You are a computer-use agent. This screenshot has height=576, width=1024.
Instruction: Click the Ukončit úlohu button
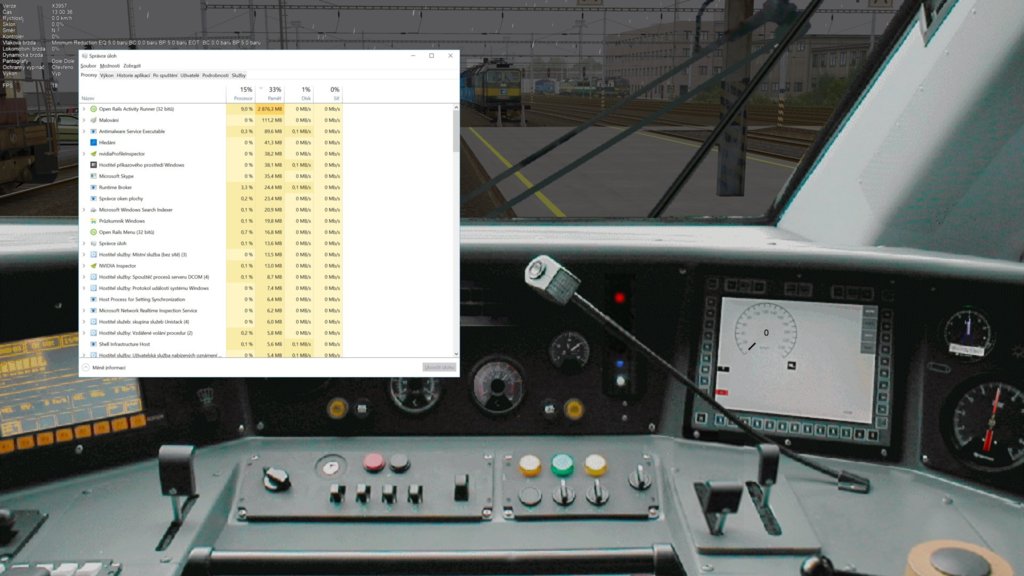pos(439,367)
